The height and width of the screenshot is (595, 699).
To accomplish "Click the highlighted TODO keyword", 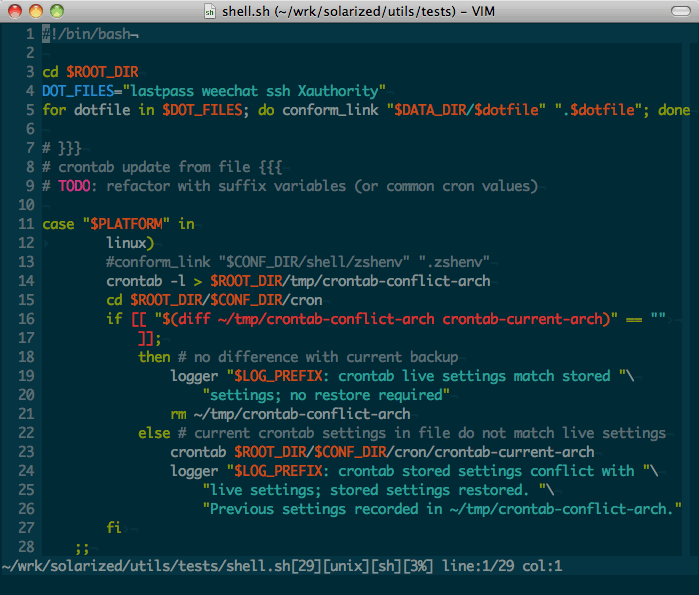I will (x=74, y=186).
